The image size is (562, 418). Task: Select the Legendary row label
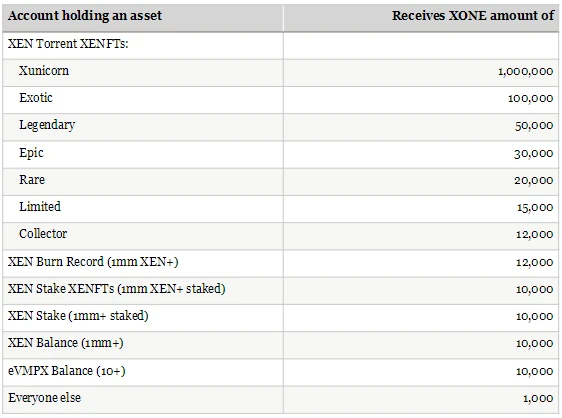point(47,125)
